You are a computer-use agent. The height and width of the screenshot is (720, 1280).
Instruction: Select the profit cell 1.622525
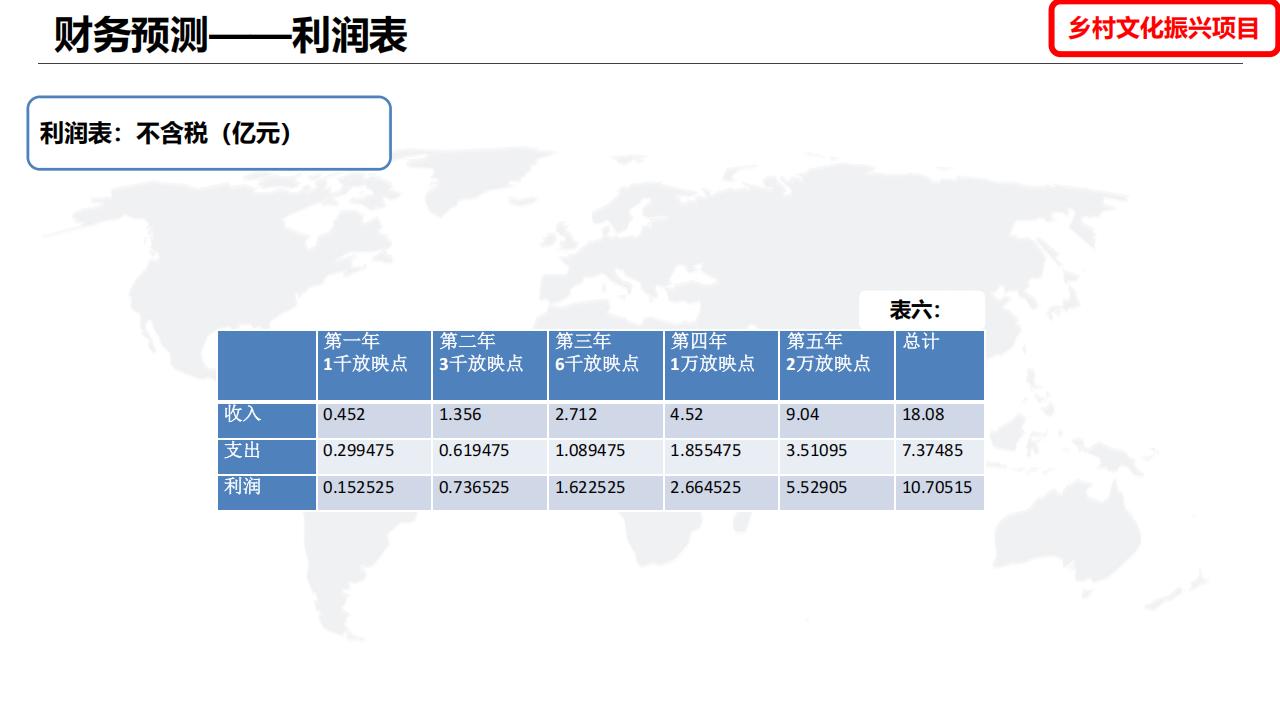(606, 492)
